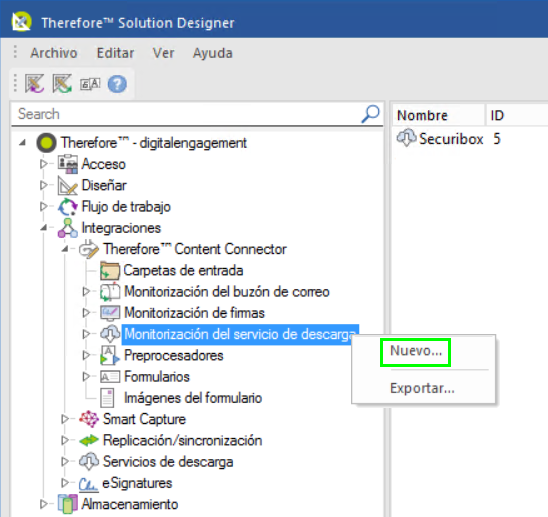Click the eSignatures signature icon
This screenshot has width=548, height=517.
point(88,484)
